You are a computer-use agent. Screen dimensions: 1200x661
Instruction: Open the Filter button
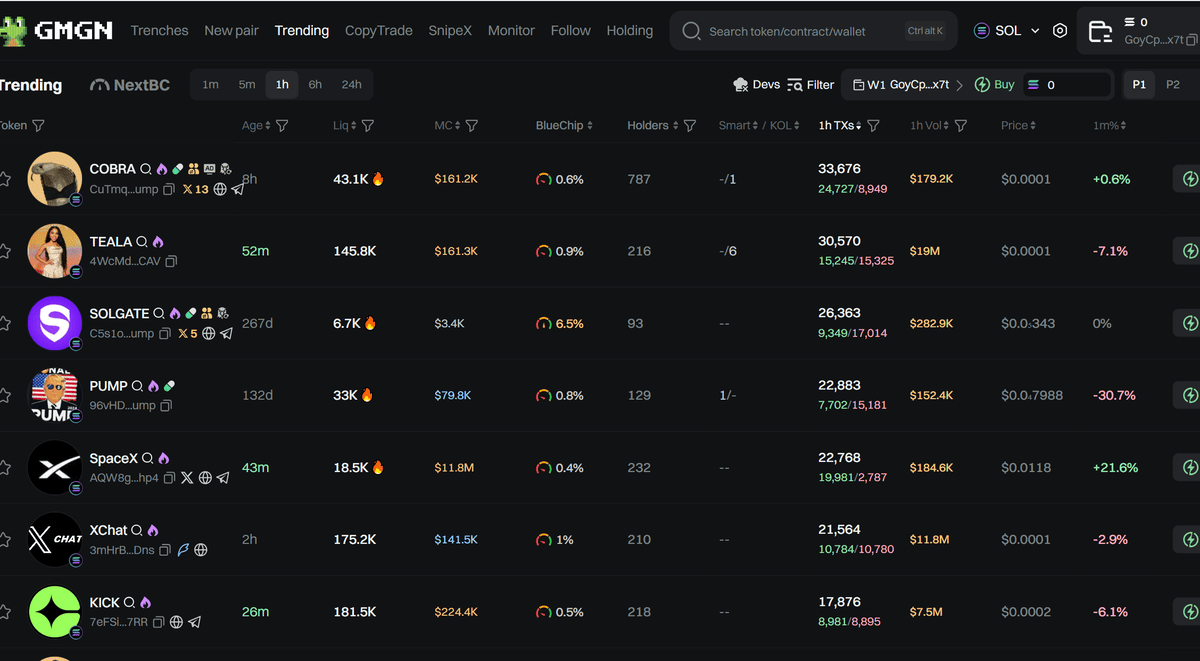(811, 85)
